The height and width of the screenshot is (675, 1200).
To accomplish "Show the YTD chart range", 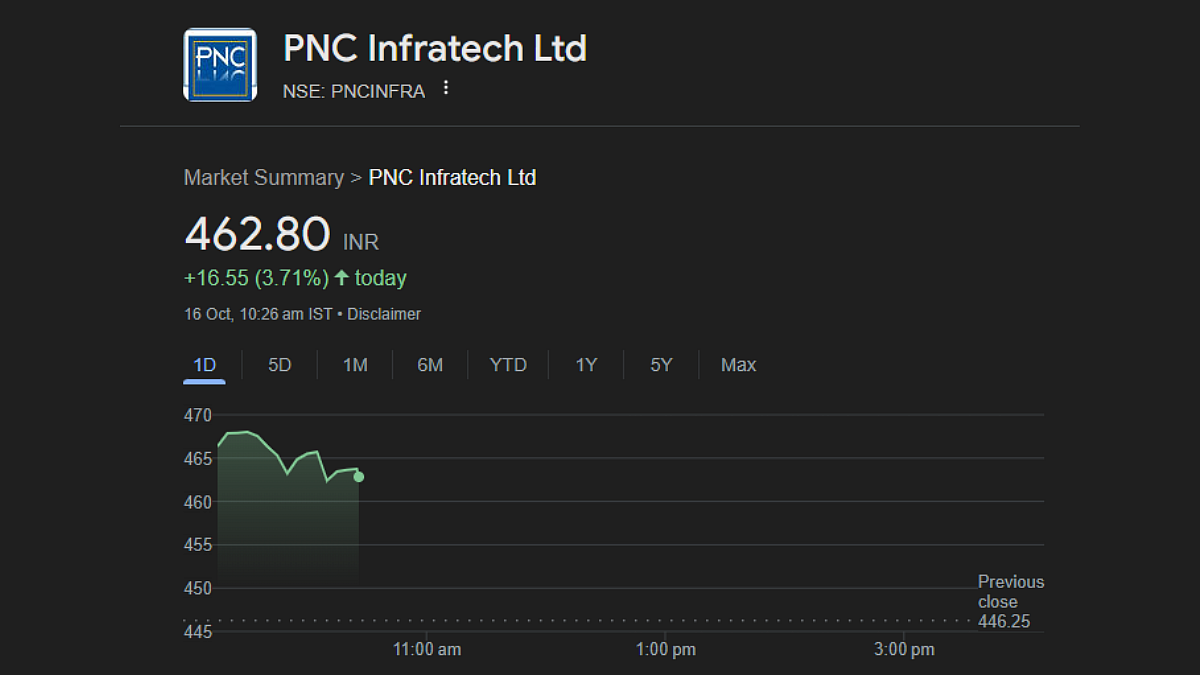I will pos(508,365).
